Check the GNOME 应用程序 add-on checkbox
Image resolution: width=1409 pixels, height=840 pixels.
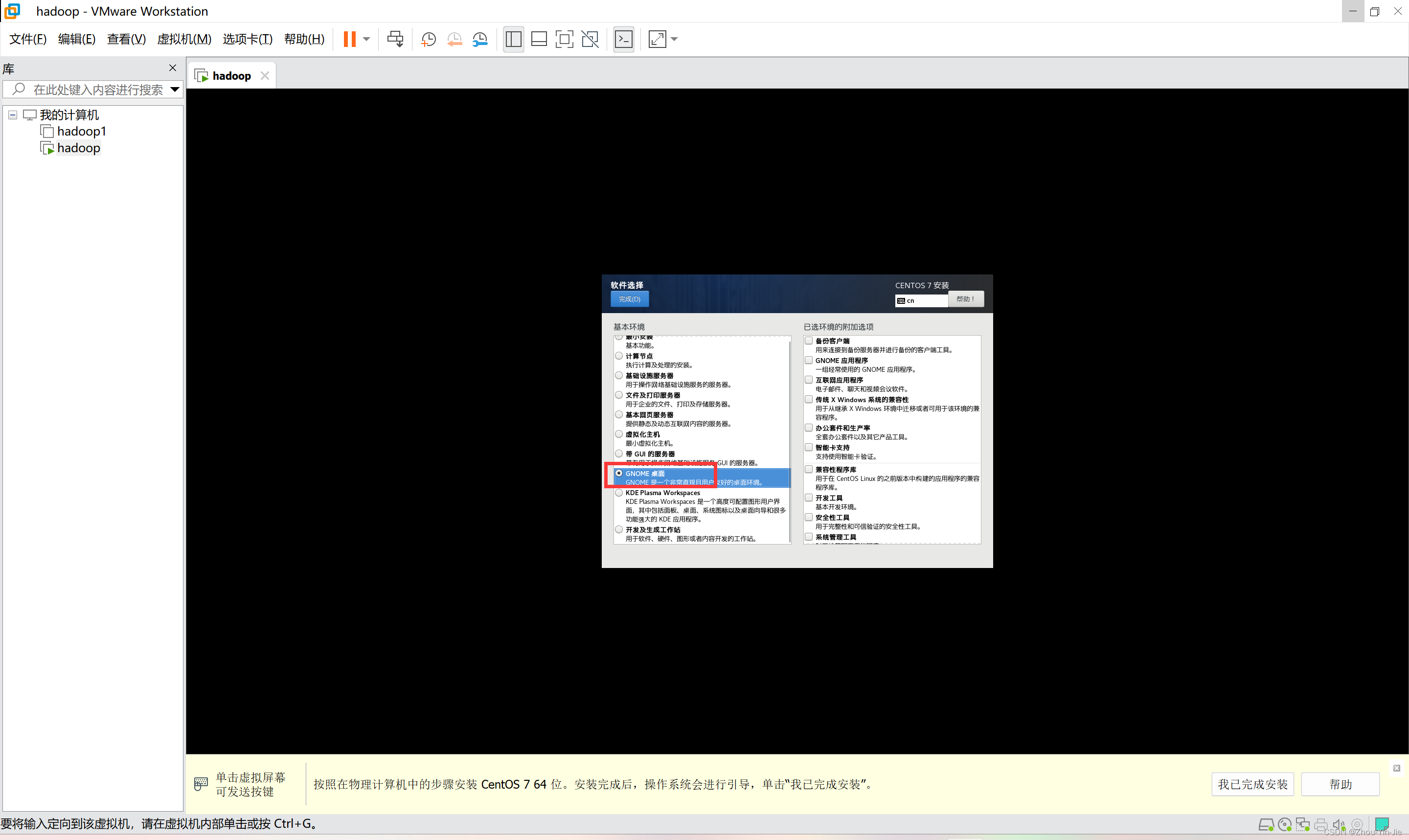point(809,360)
